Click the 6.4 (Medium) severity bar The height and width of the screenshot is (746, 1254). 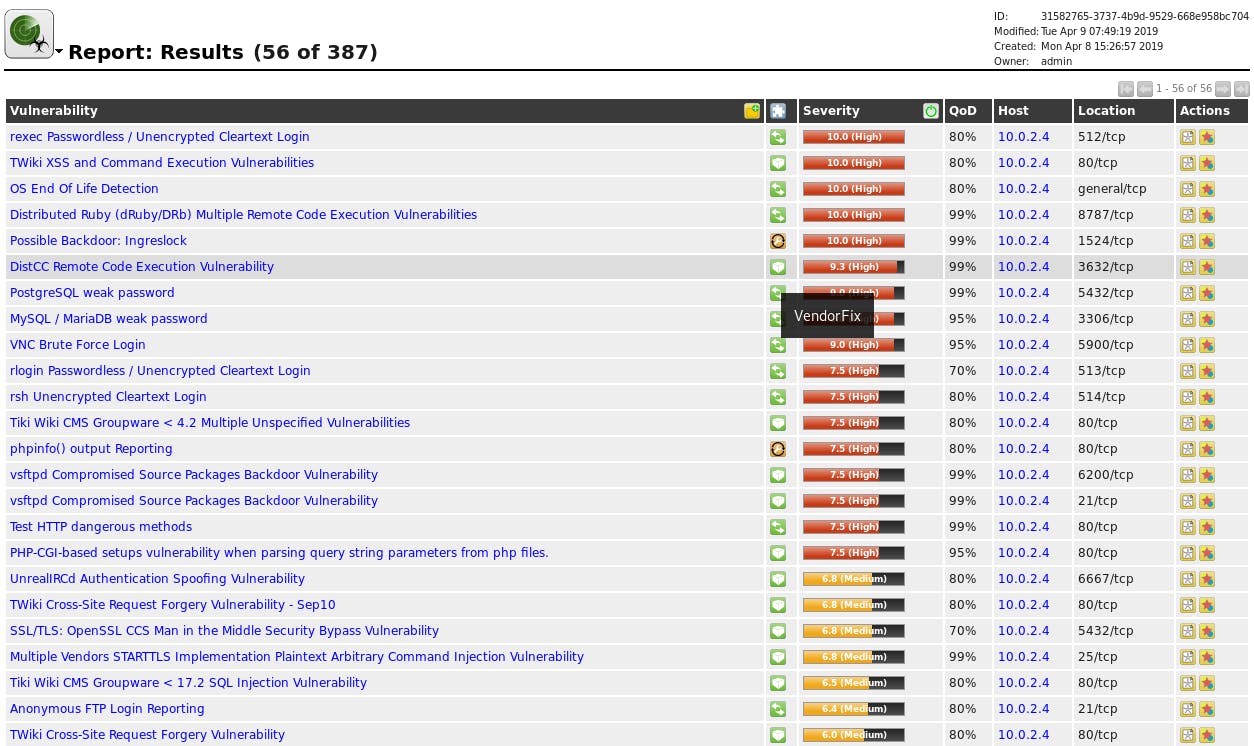[854, 709]
